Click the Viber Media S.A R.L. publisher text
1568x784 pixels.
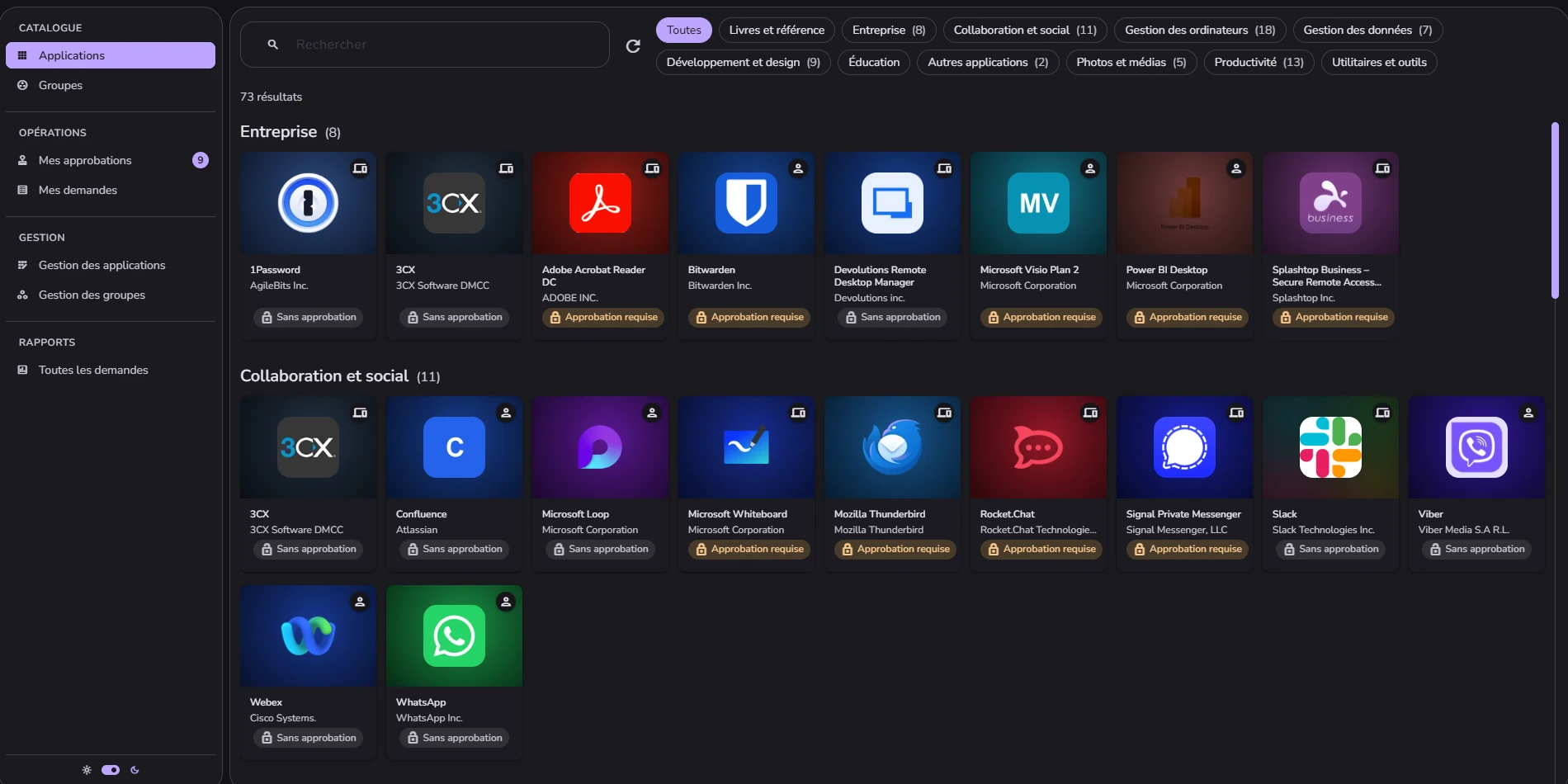pos(1464,530)
